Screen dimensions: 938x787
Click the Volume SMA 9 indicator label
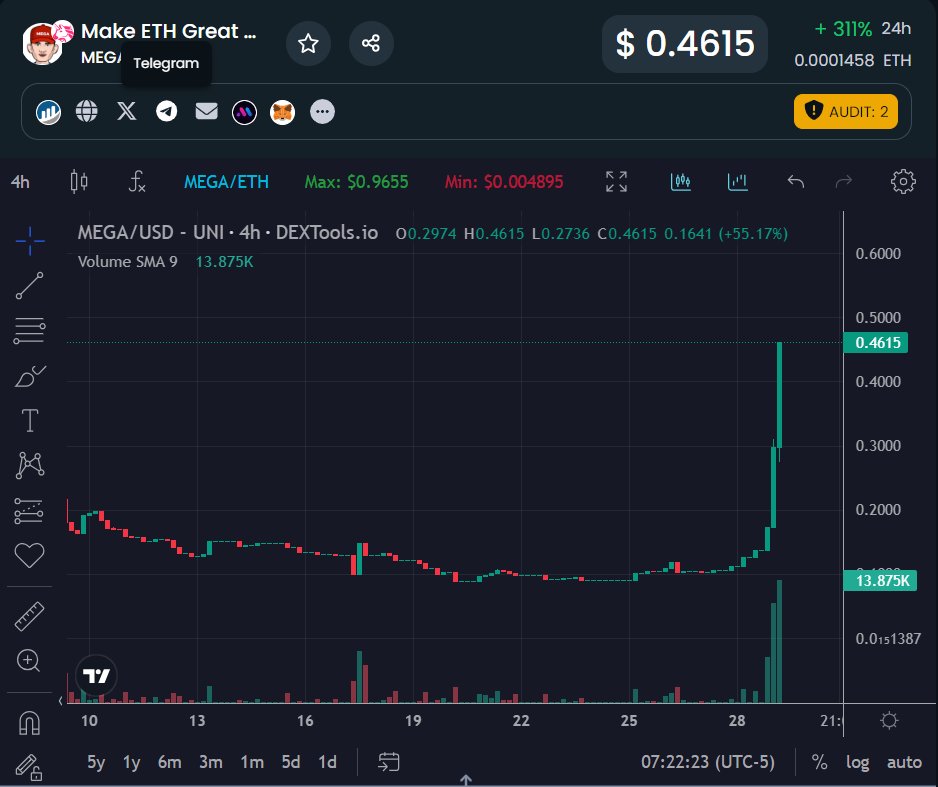click(127, 261)
